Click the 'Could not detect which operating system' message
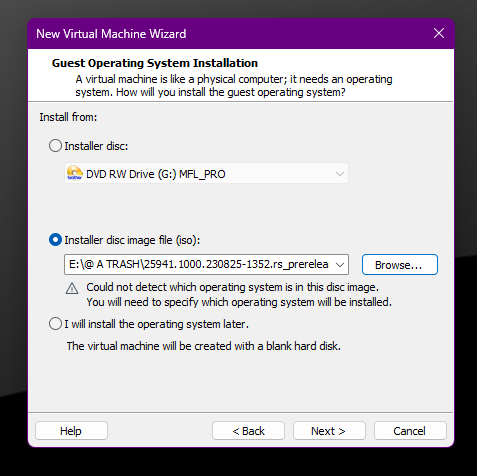 [239, 295]
